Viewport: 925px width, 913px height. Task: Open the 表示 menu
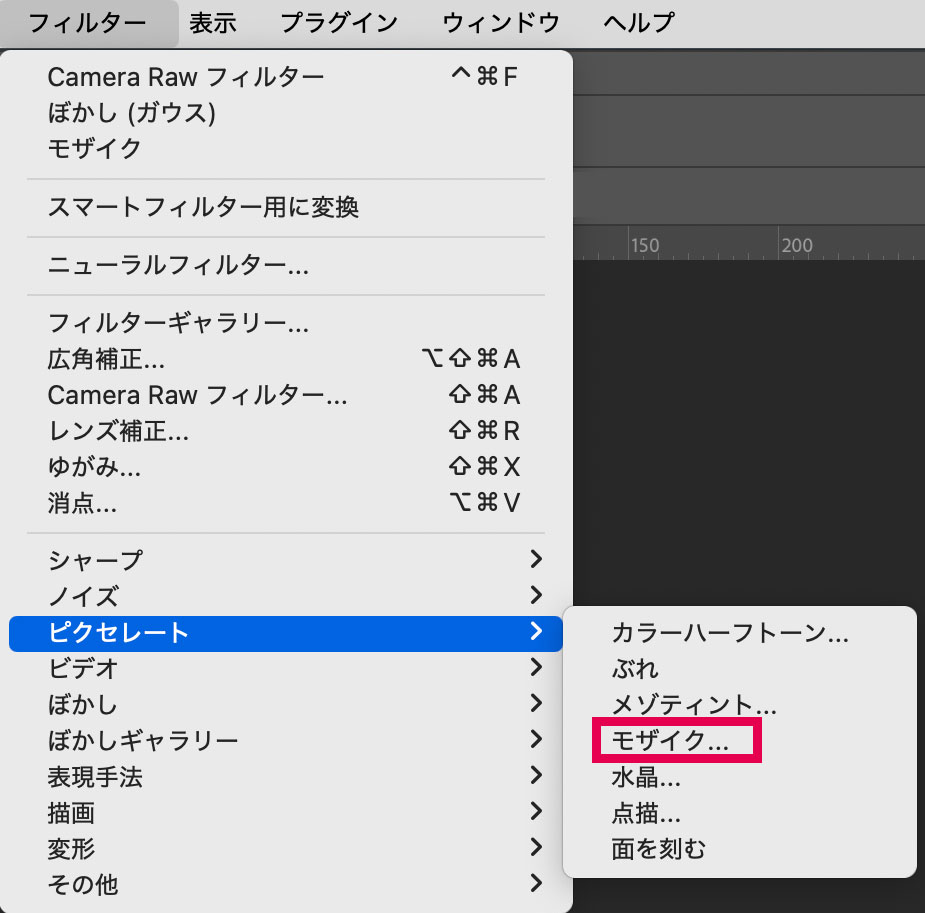[x=212, y=24]
